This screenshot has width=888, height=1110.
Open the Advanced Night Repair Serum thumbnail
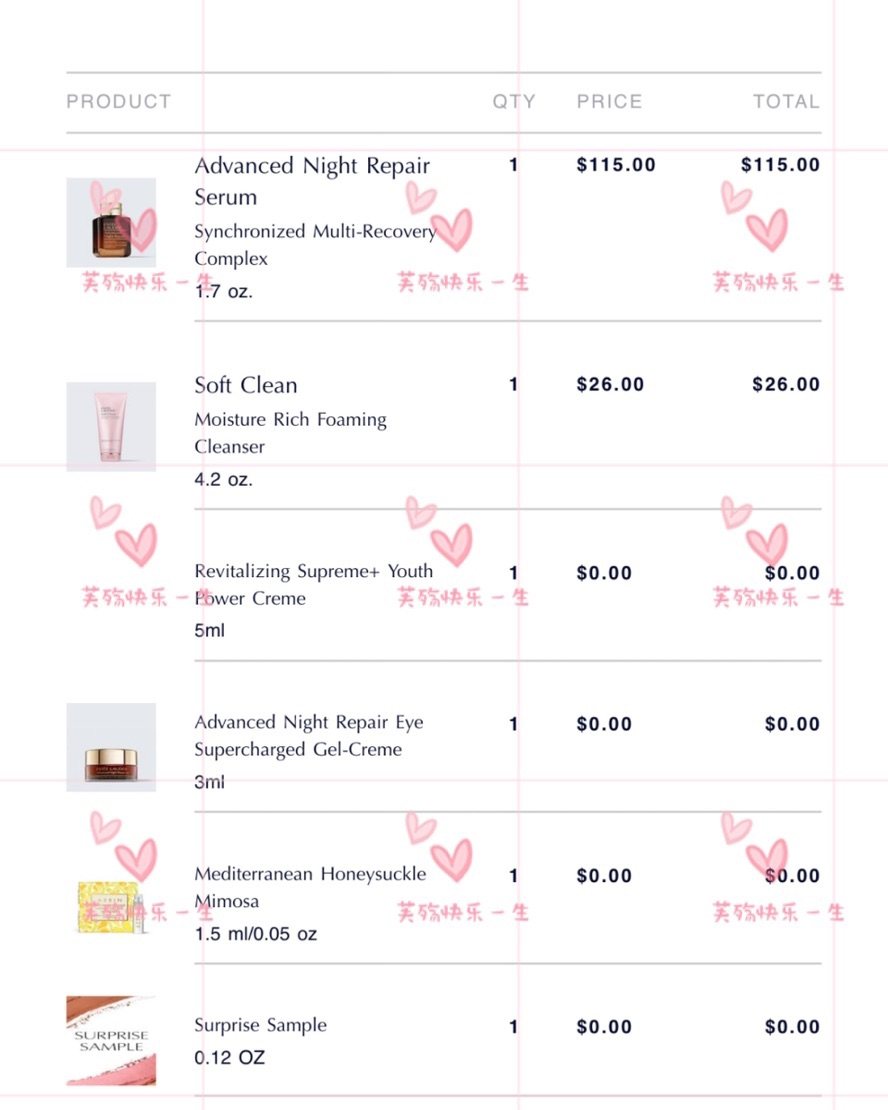111,222
